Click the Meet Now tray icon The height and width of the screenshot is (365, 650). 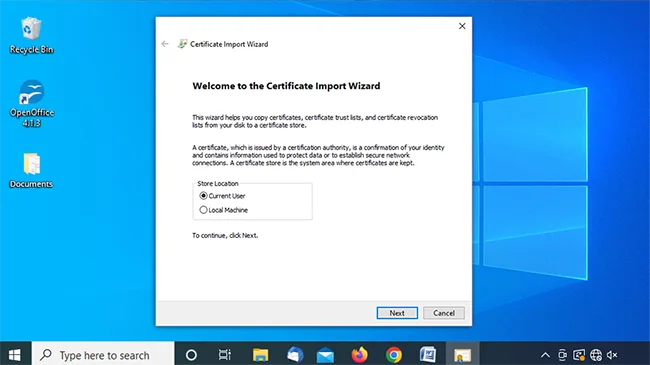click(562, 355)
